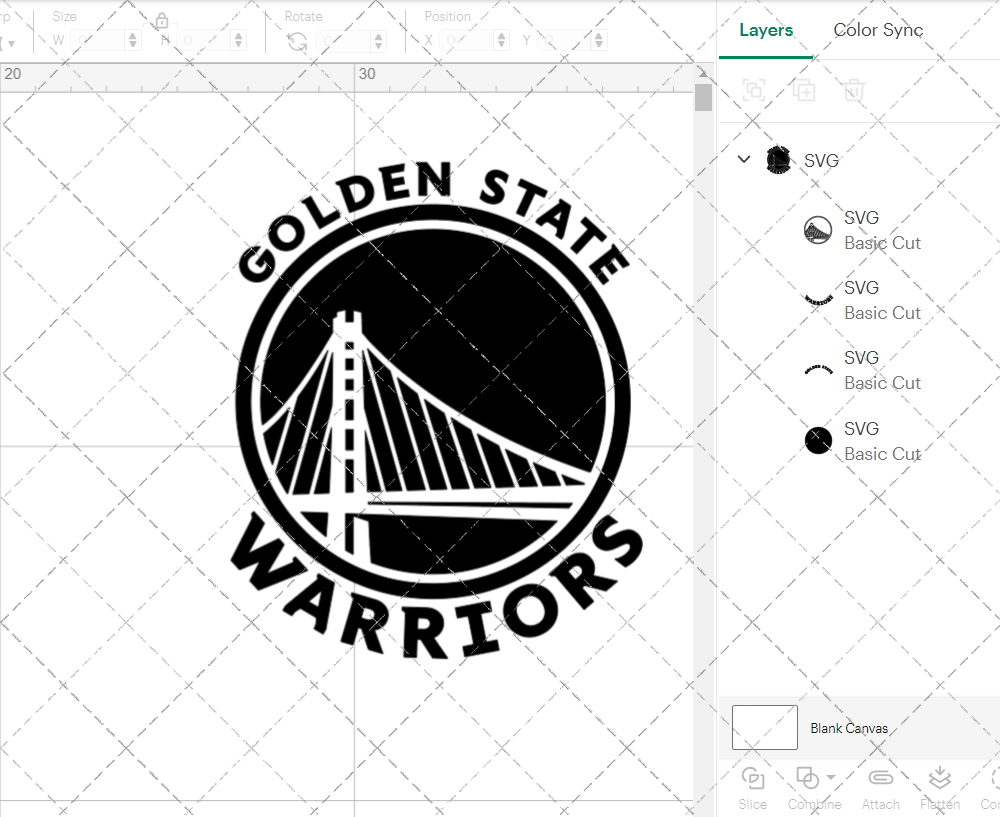
Task: Select the solid black circle layer thumbnail
Action: coord(818,441)
